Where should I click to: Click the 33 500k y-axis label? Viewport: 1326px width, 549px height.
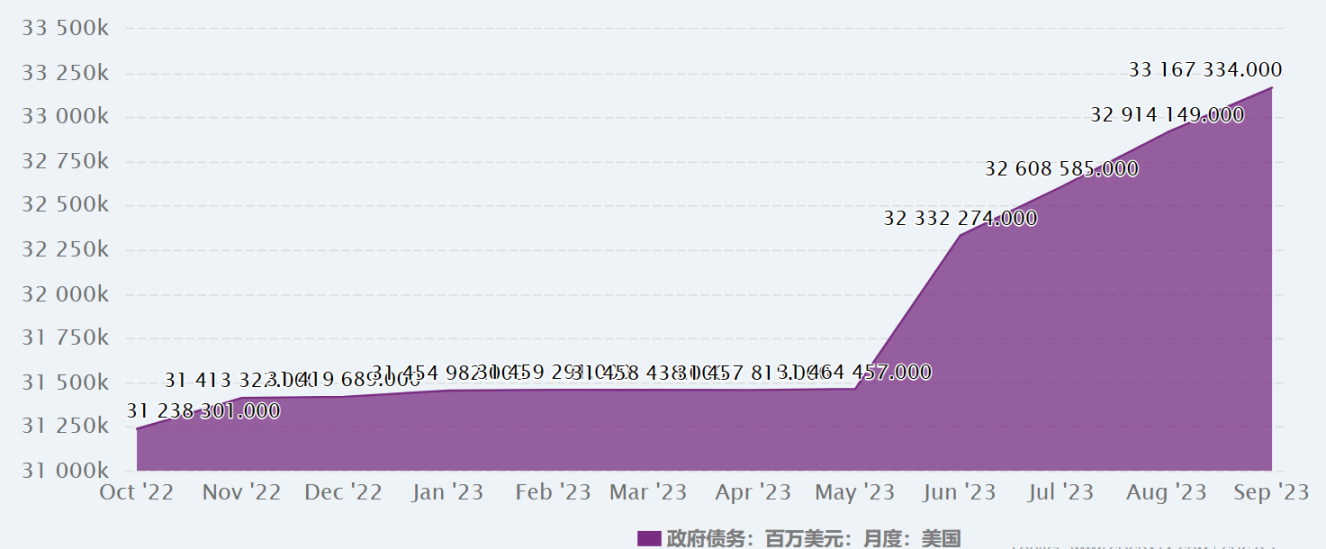(x=65, y=28)
